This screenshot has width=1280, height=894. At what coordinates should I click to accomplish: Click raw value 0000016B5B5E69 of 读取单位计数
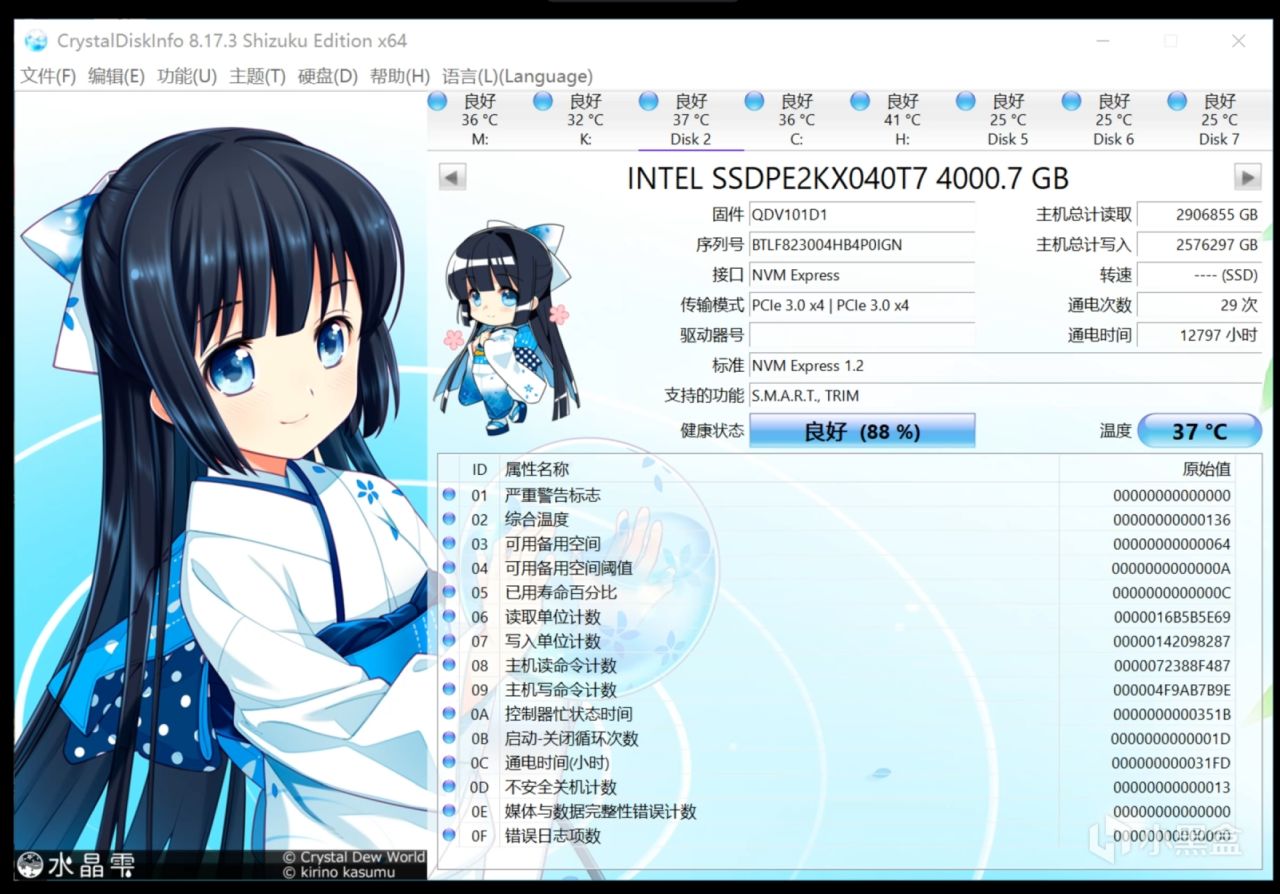click(1172, 617)
